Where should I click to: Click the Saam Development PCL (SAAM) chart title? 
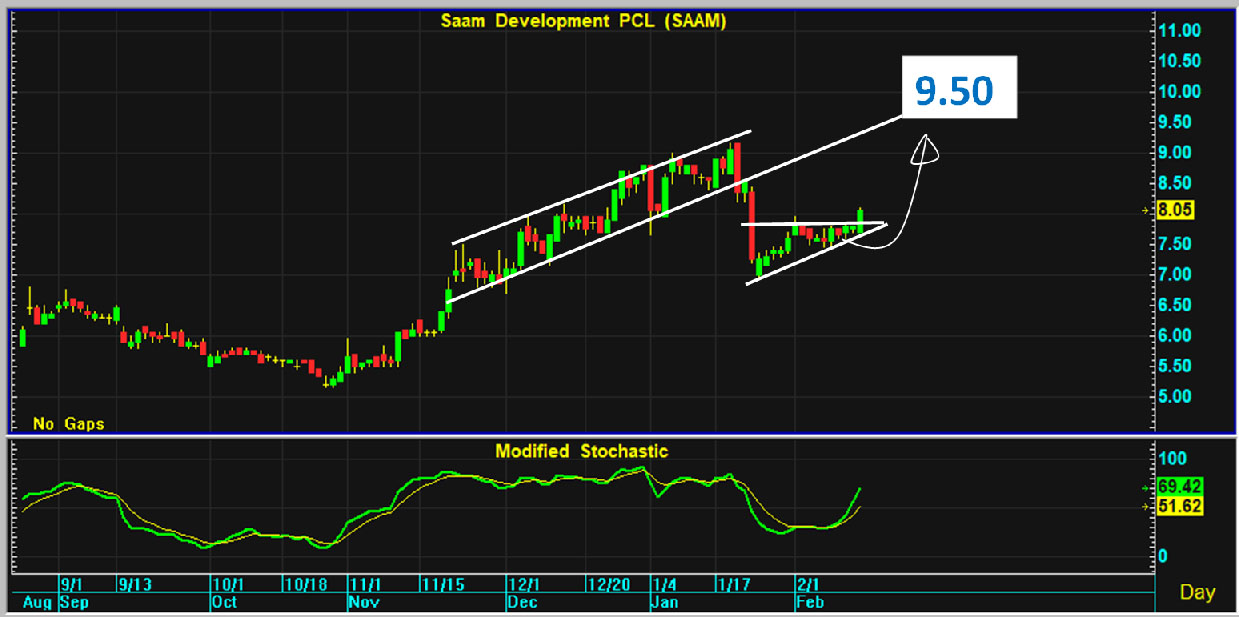coord(583,22)
